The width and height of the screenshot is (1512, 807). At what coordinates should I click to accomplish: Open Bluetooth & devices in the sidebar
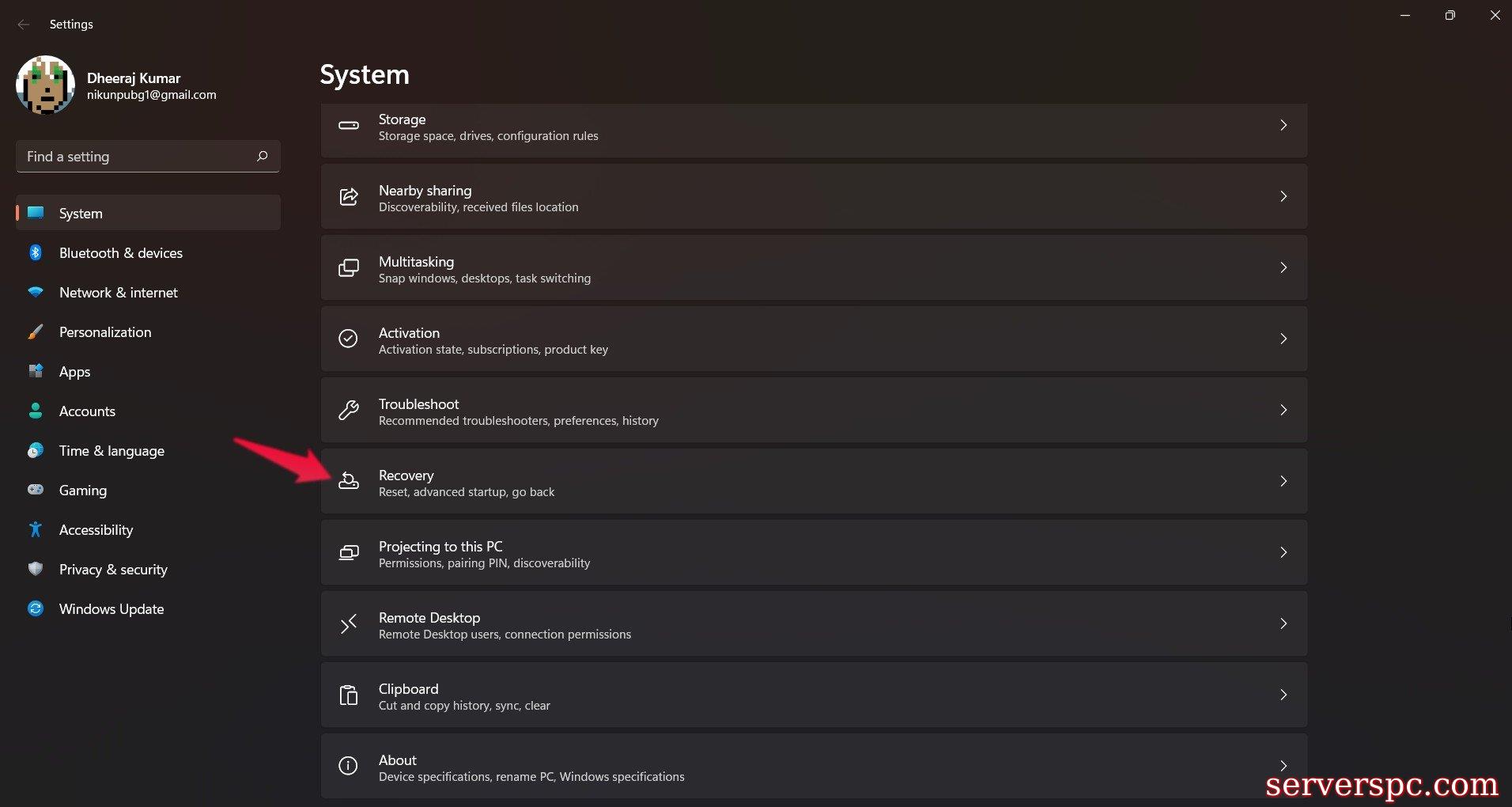(x=120, y=253)
